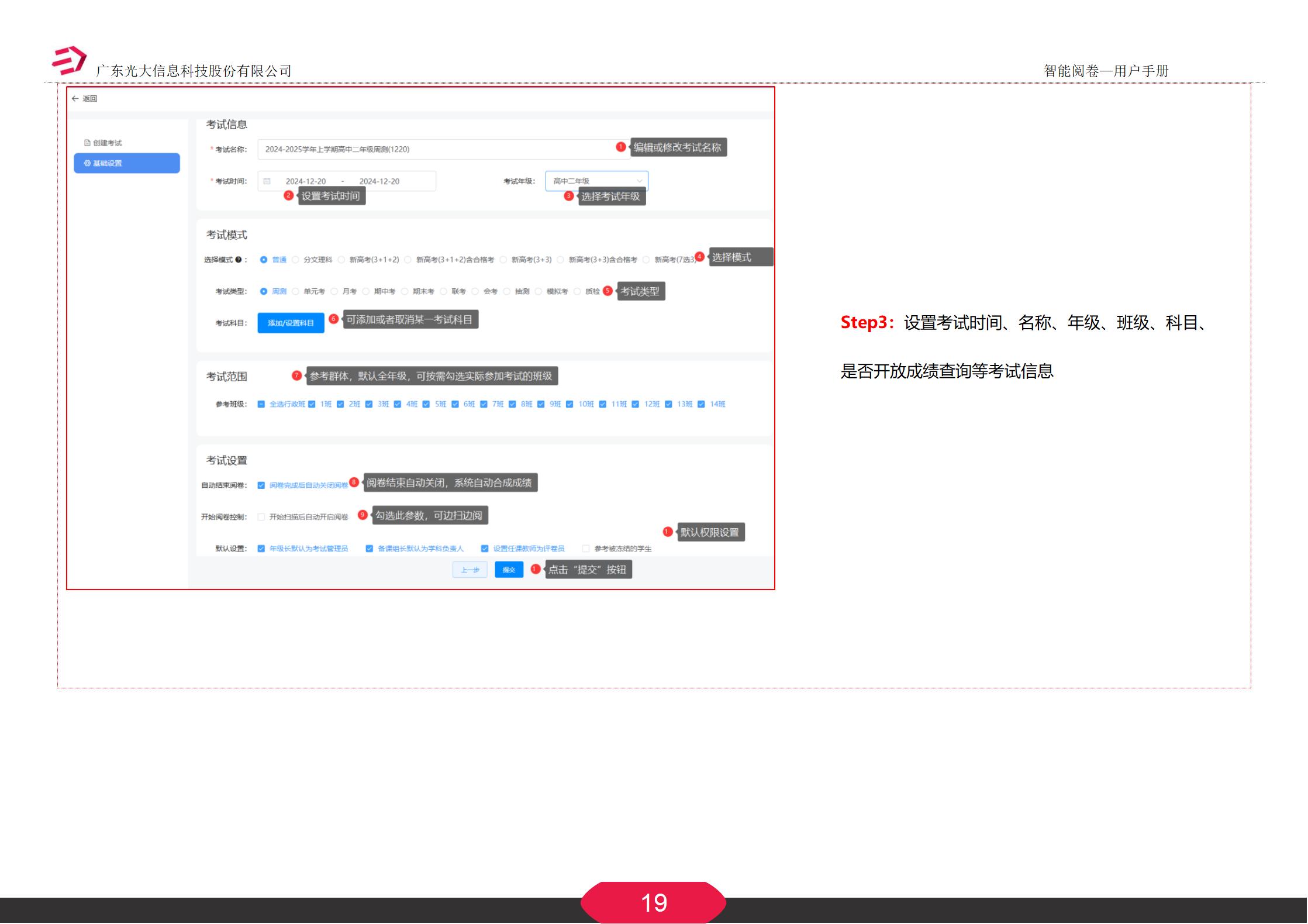Viewport: 1308px width, 924px height.
Task: Enable 开始扫描后自动开启阅卷 checkbox
Action: (x=260, y=517)
